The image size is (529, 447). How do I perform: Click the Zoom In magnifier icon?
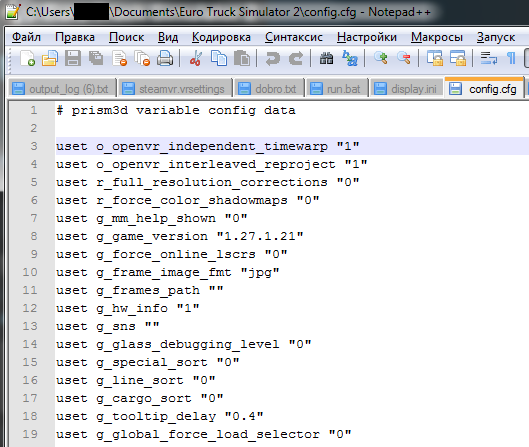(x=381, y=58)
